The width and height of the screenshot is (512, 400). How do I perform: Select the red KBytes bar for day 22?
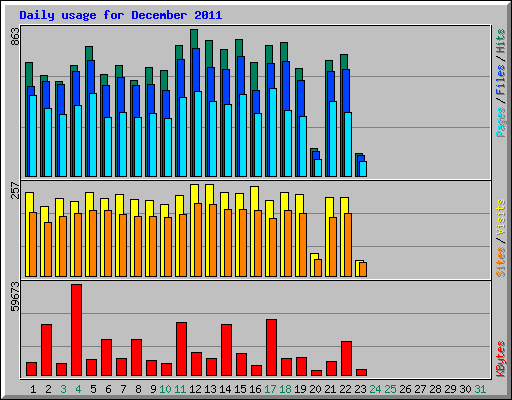[x=346, y=359]
